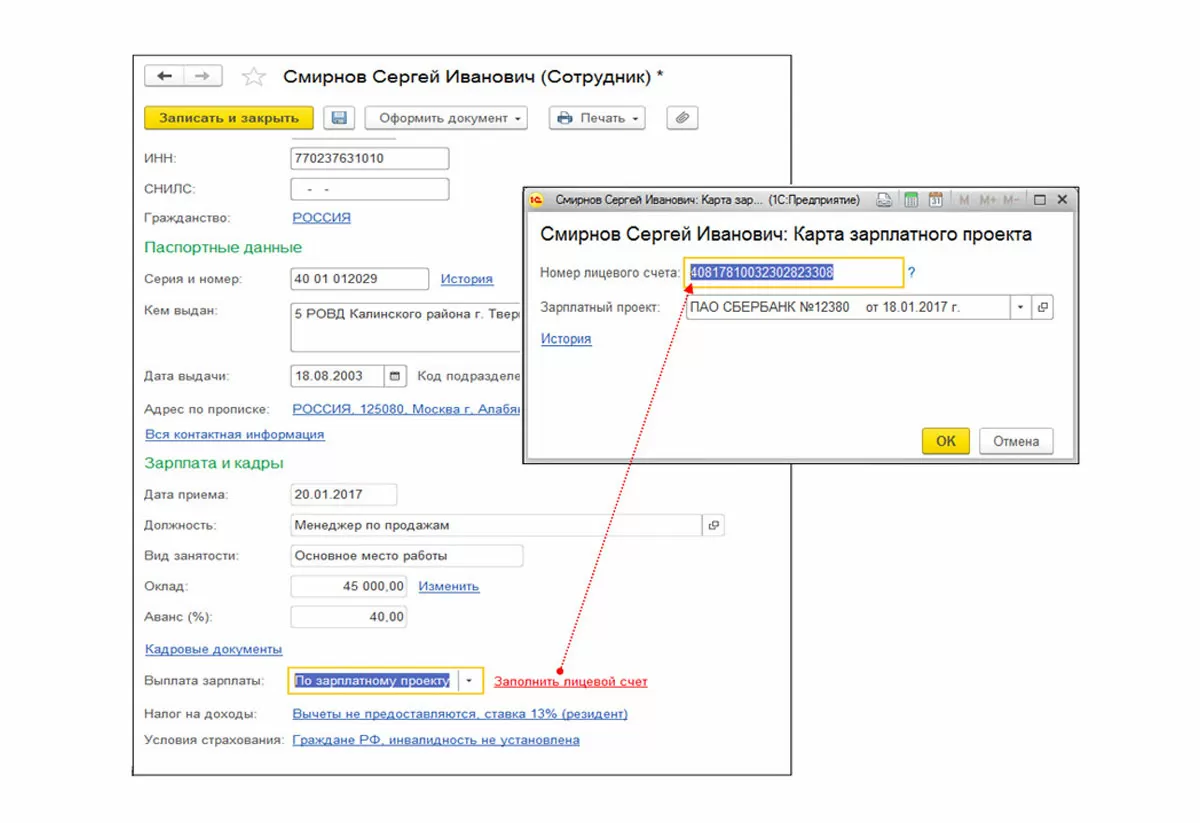Click the Выплата зарплаты field
This screenshot has height=823, width=1200.
coord(374,681)
